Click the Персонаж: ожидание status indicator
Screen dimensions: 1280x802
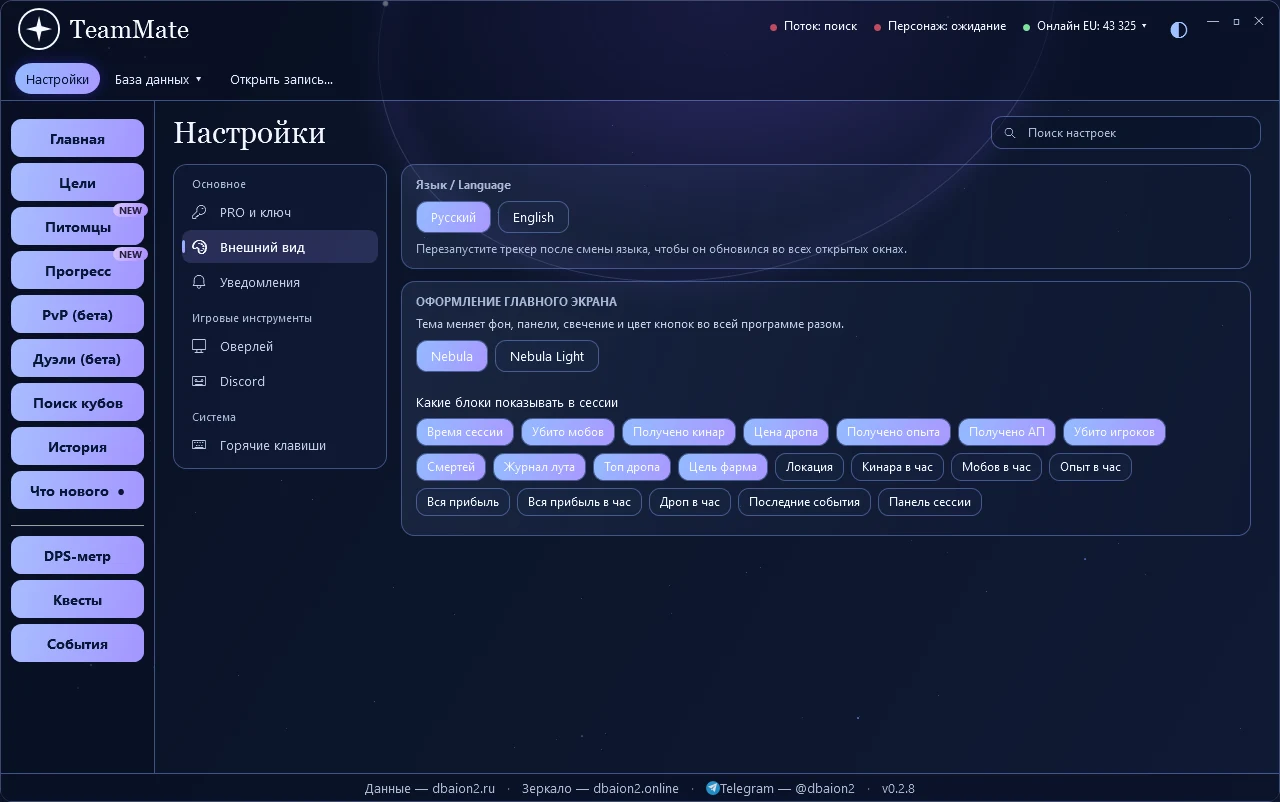click(x=940, y=26)
